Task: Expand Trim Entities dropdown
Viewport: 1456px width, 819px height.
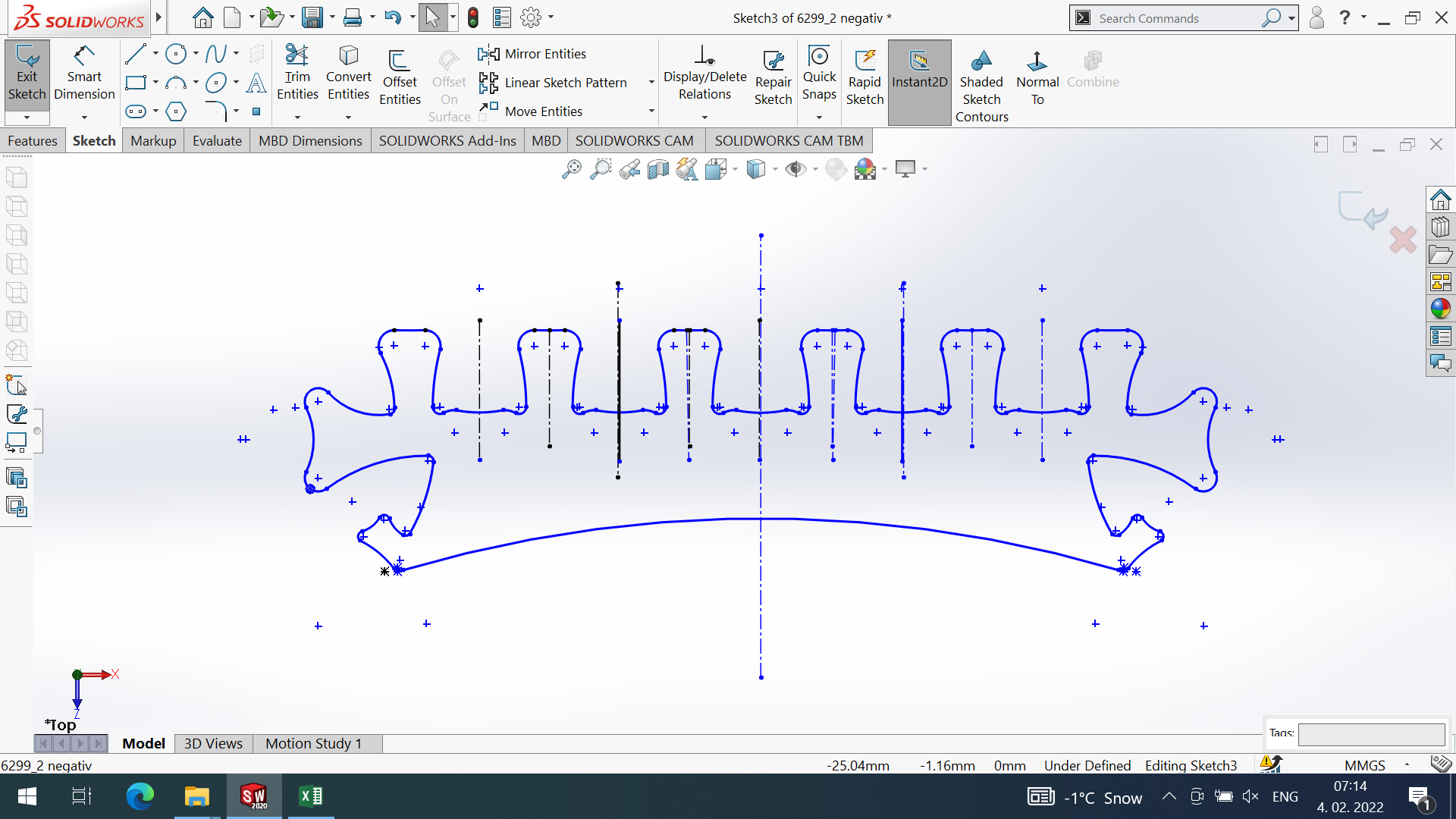Action: (x=297, y=118)
